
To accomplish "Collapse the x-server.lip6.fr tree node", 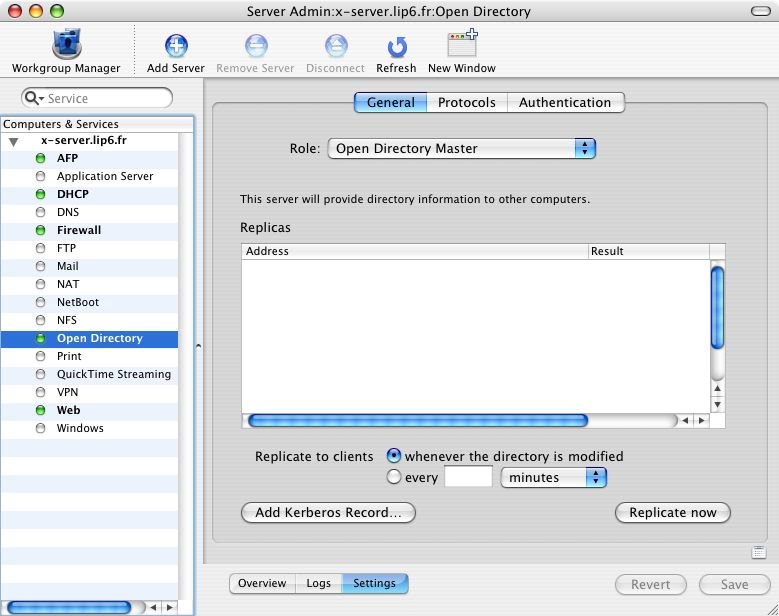I will pyautogui.click(x=14, y=141).
